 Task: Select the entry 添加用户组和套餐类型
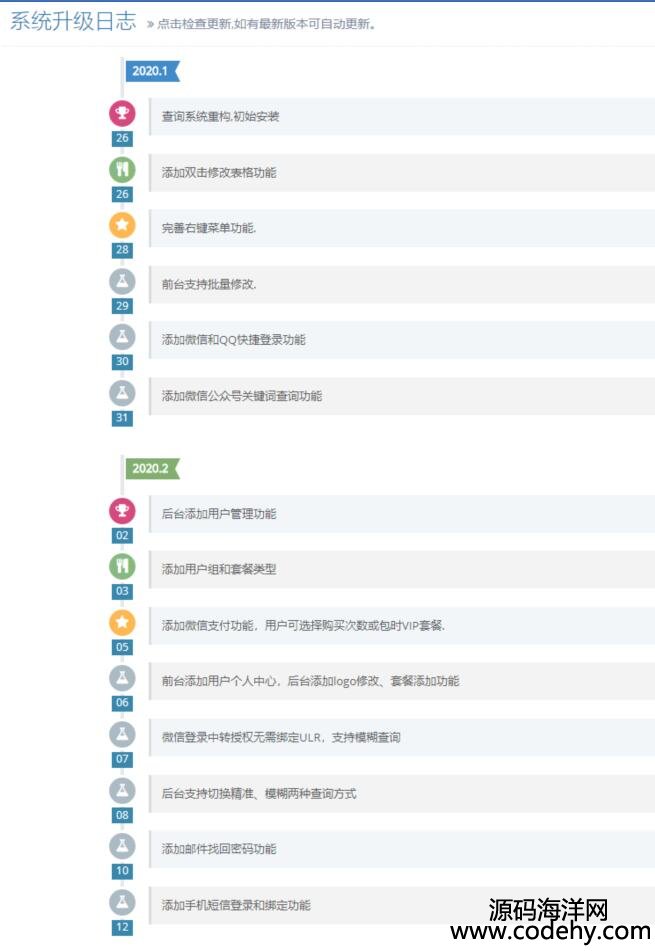pos(401,570)
